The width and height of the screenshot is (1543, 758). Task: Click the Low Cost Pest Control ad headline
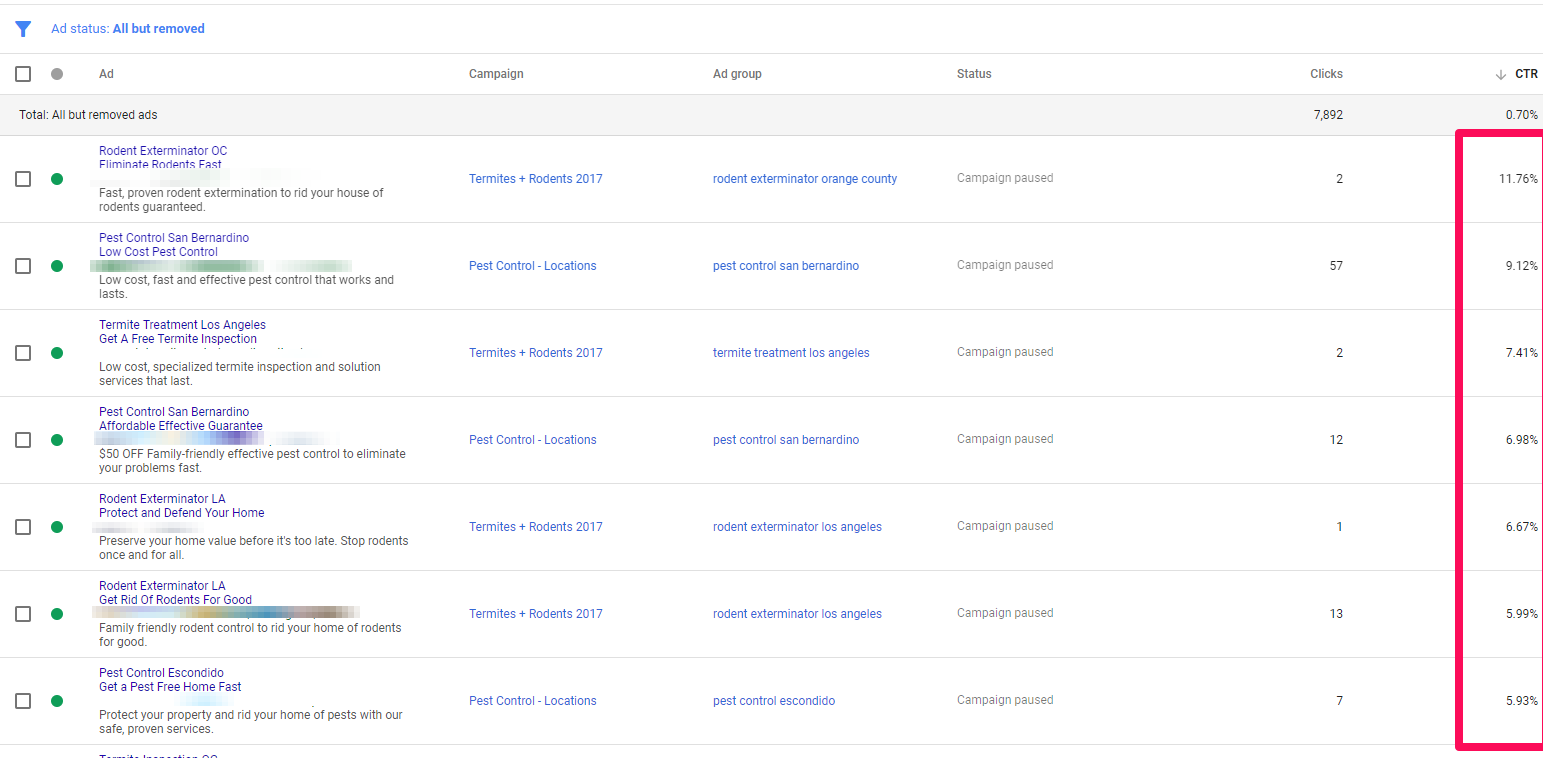[158, 252]
